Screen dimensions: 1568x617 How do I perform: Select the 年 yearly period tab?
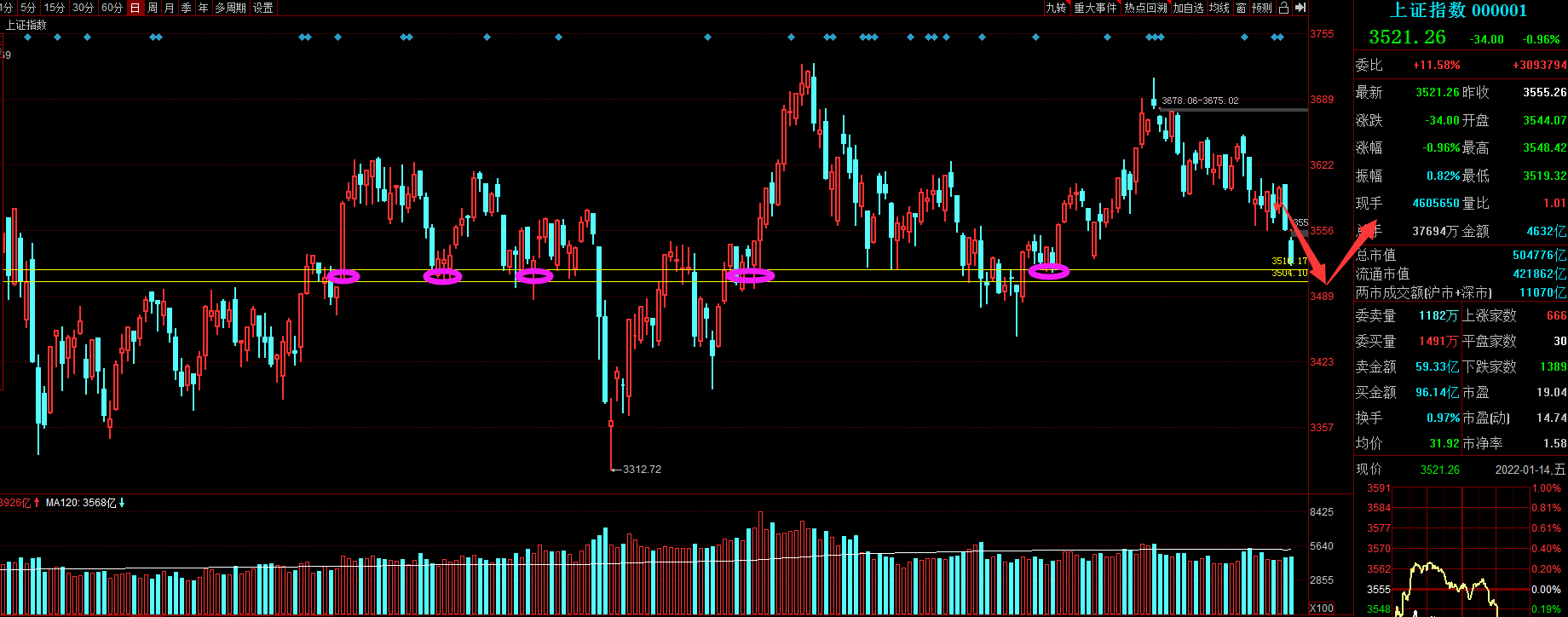(x=203, y=8)
